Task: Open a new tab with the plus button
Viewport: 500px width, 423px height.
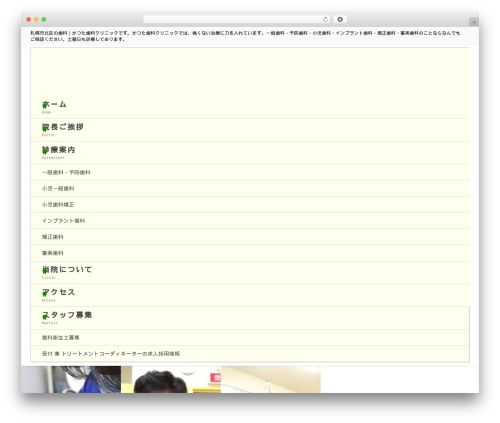Action: [x=474, y=22]
